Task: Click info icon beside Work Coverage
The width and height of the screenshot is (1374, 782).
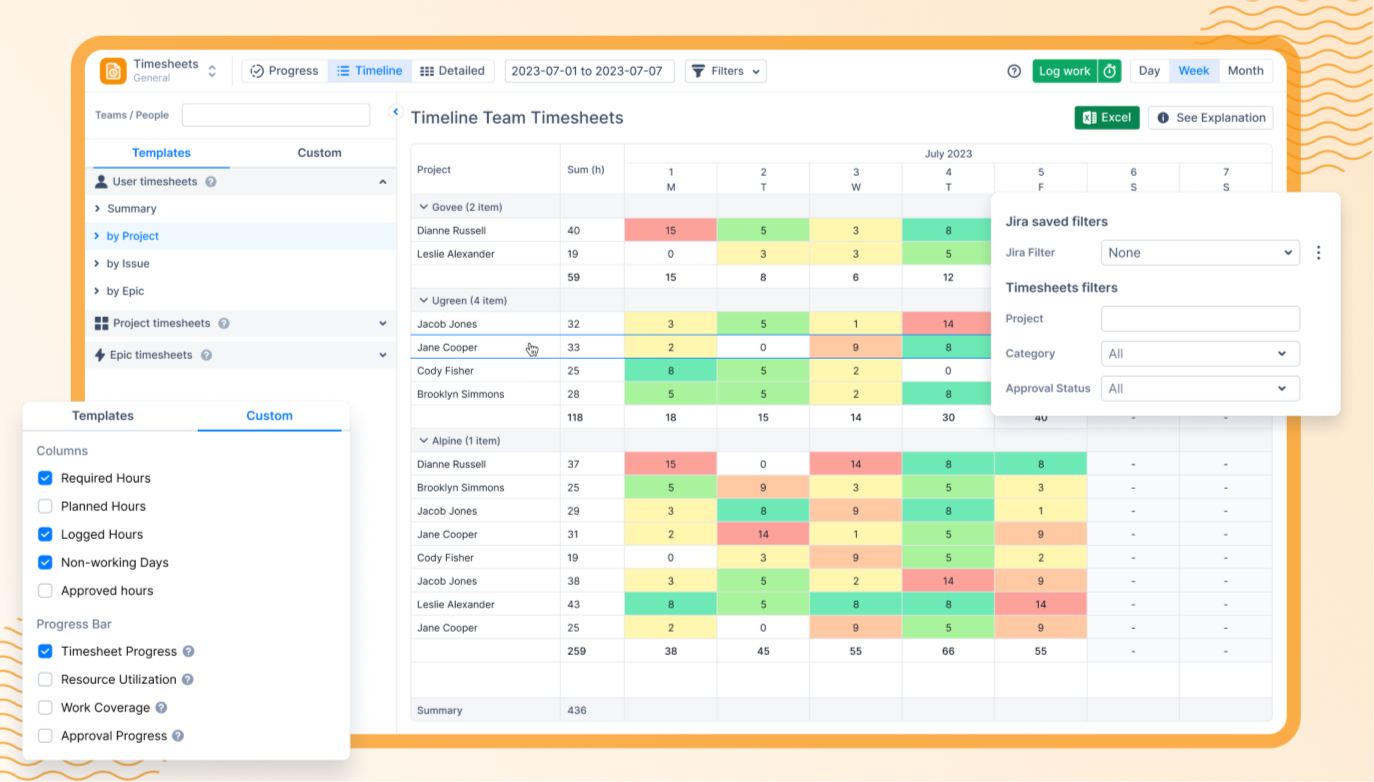Action: [161, 708]
